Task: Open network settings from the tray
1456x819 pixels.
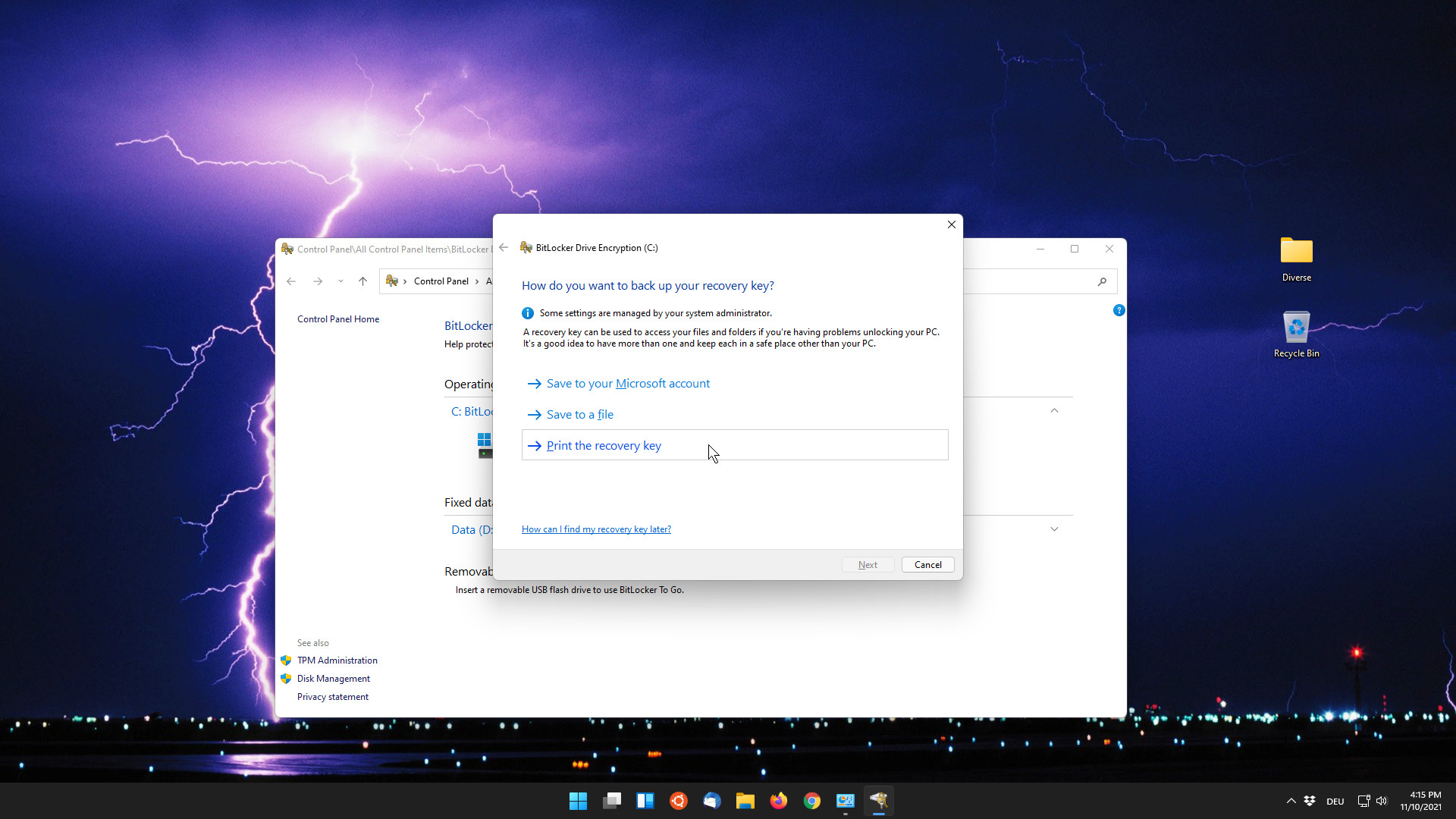Action: 1363,801
